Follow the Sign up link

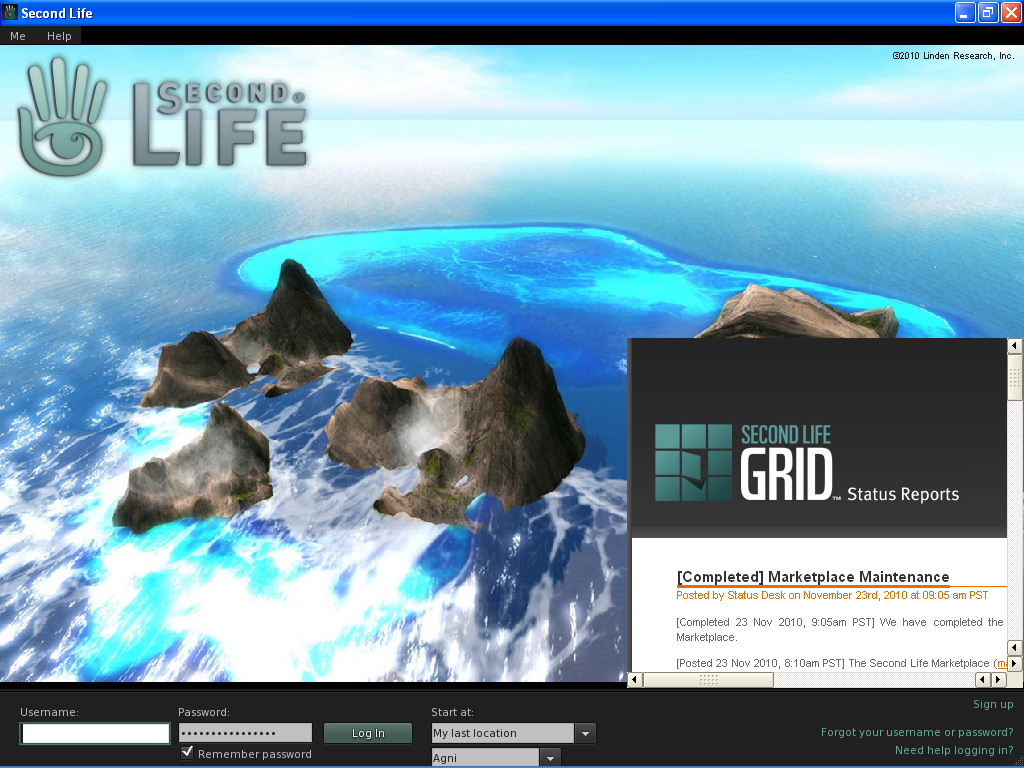coord(992,704)
